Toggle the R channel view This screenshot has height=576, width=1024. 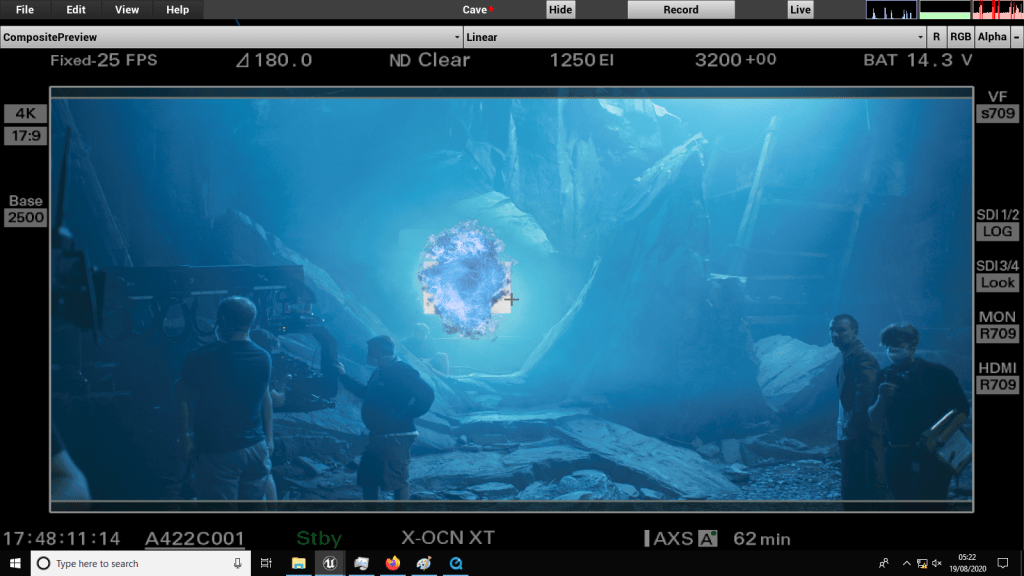pos(936,37)
